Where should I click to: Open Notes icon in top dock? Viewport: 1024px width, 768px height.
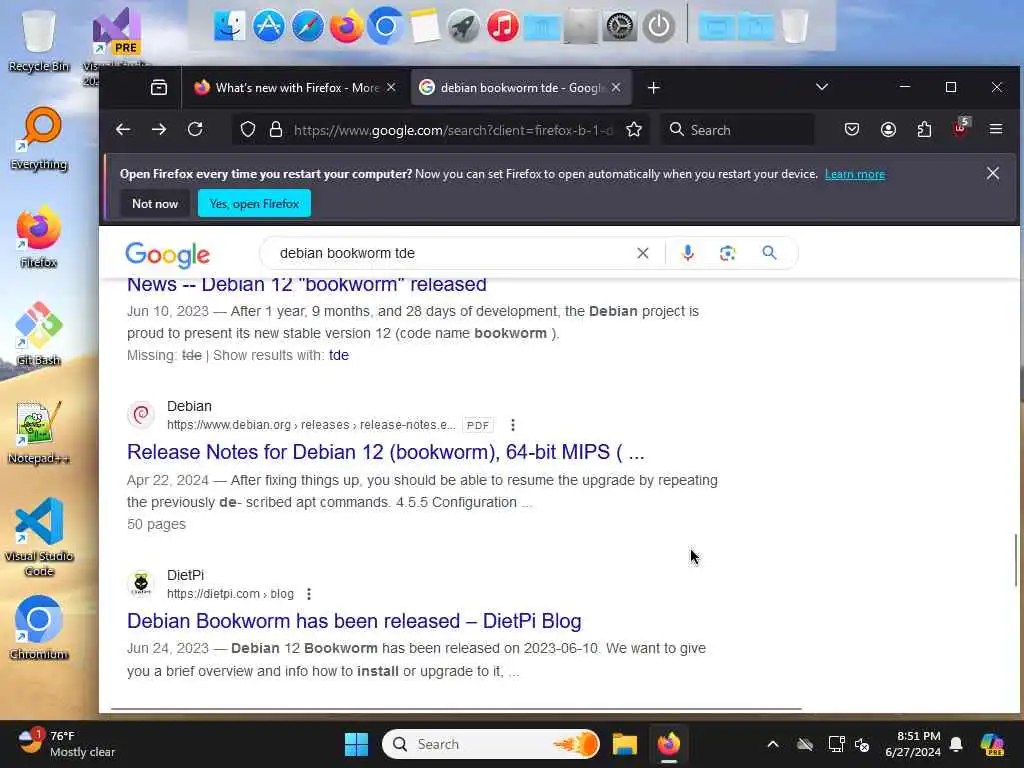coord(424,27)
